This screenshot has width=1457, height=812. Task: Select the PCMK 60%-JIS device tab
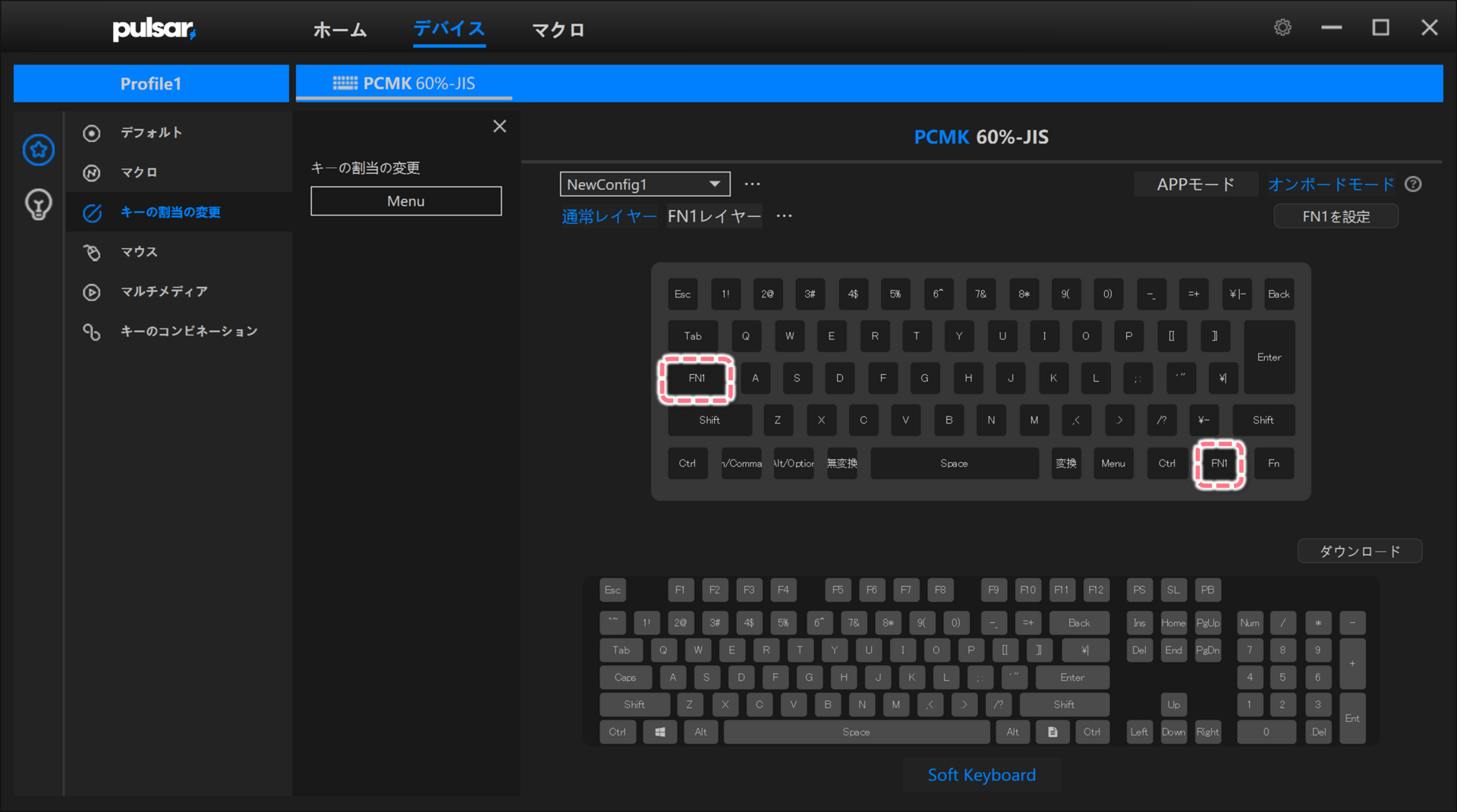pyautogui.click(x=404, y=83)
